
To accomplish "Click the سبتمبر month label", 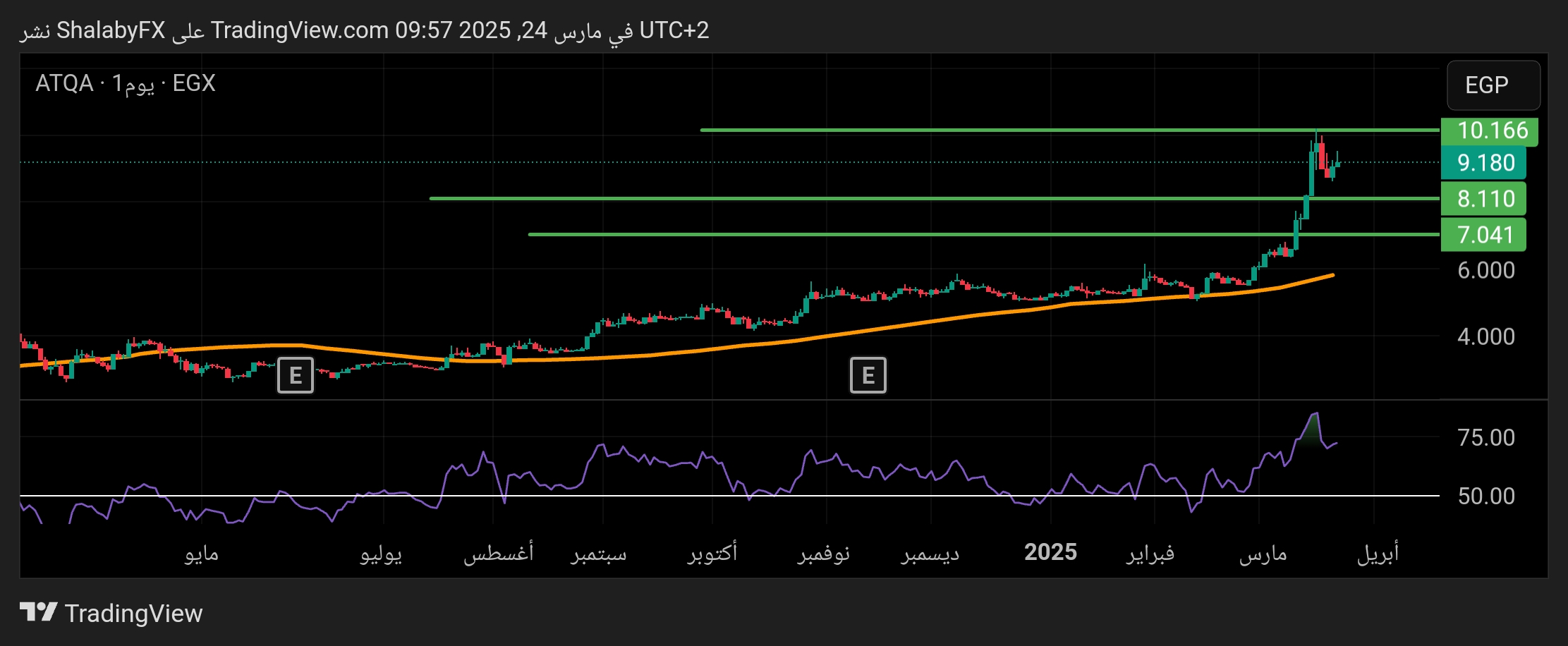I will tap(599, 554).
